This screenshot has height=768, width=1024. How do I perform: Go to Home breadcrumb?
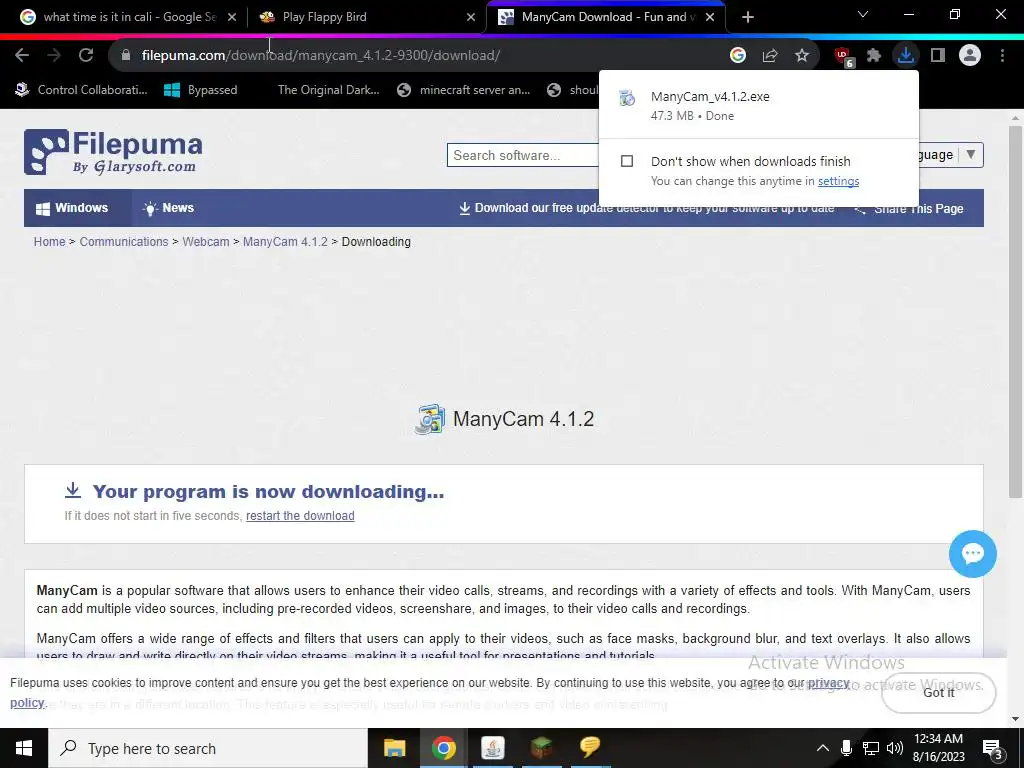pos(50,242)
